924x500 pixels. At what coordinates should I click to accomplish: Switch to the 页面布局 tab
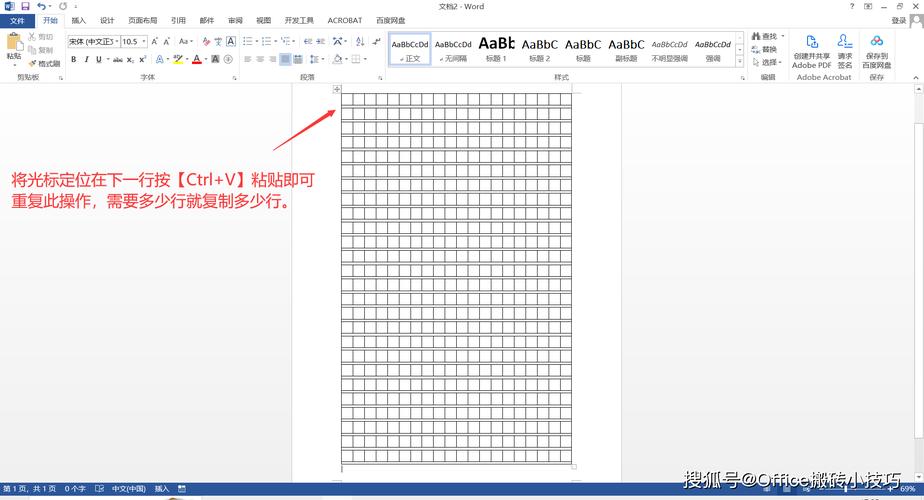142,20
